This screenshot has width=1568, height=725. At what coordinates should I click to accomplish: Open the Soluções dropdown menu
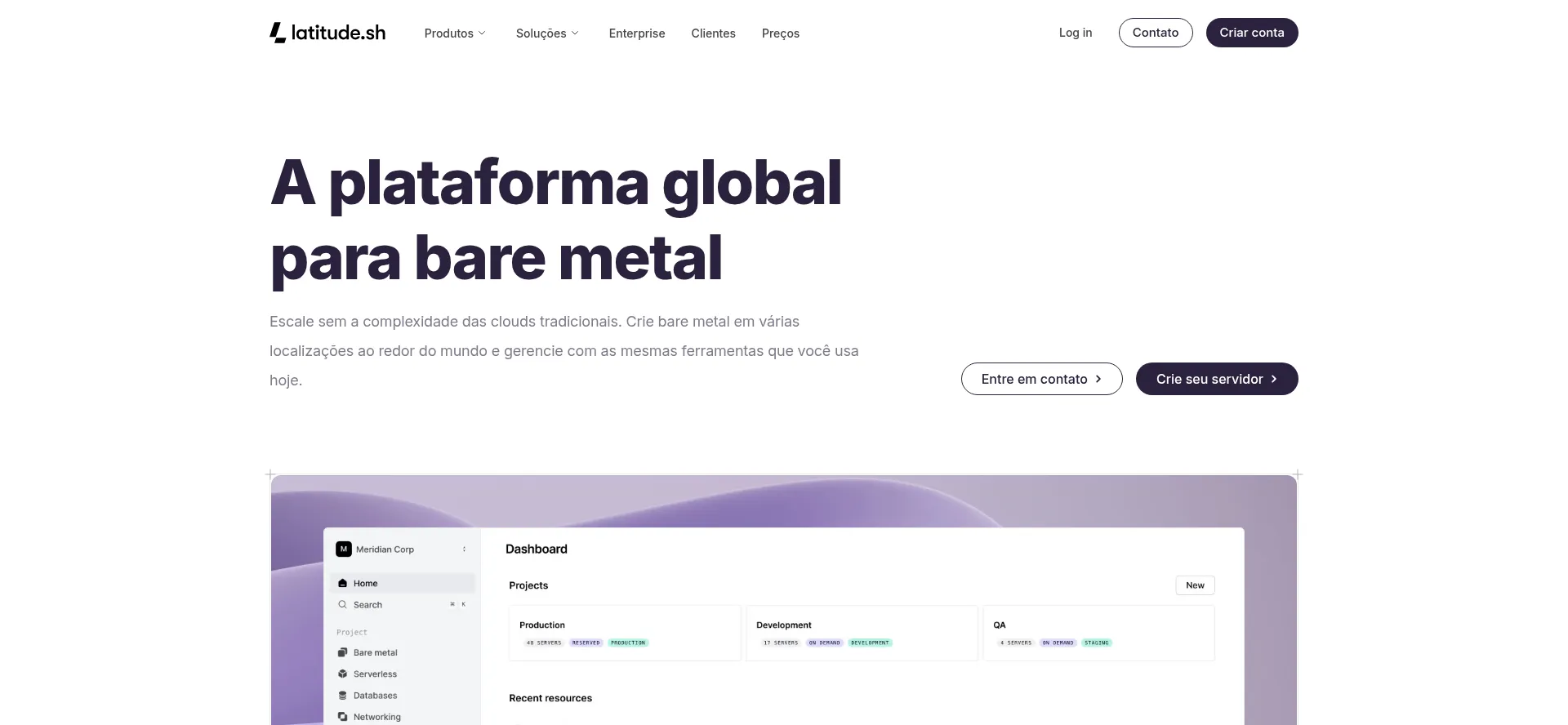coord(547,33)
